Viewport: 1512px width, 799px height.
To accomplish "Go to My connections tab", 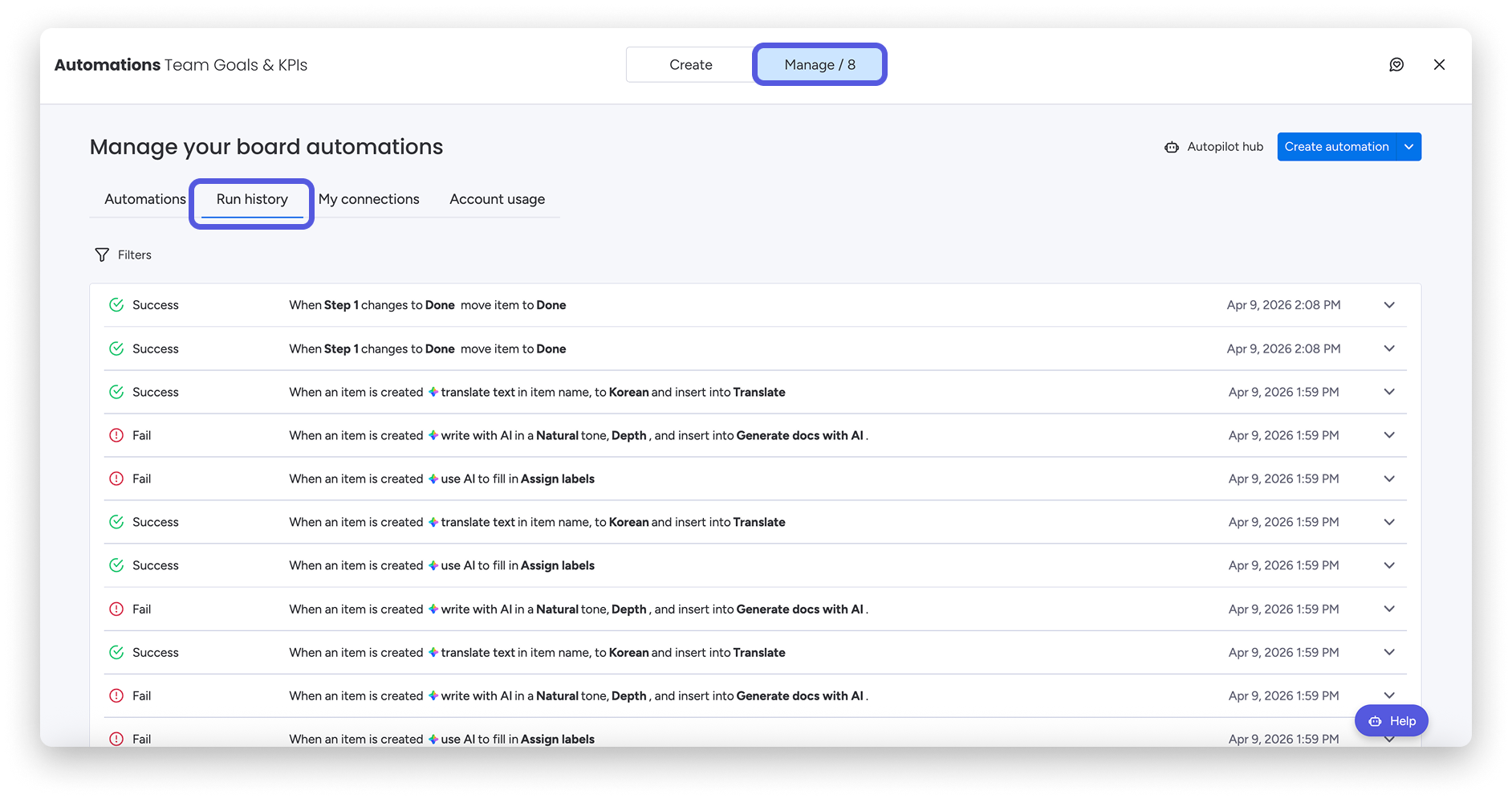I will 369,199.
